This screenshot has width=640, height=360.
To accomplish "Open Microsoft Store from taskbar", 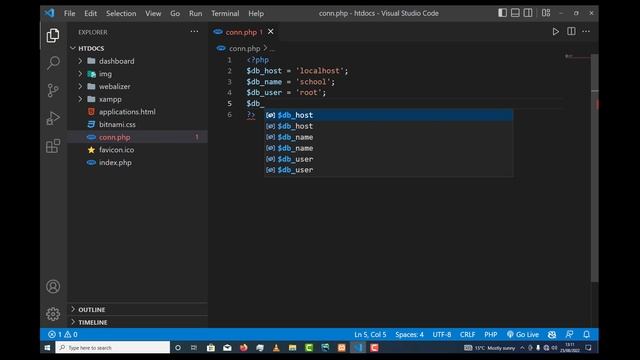I will tap(211, 347).
